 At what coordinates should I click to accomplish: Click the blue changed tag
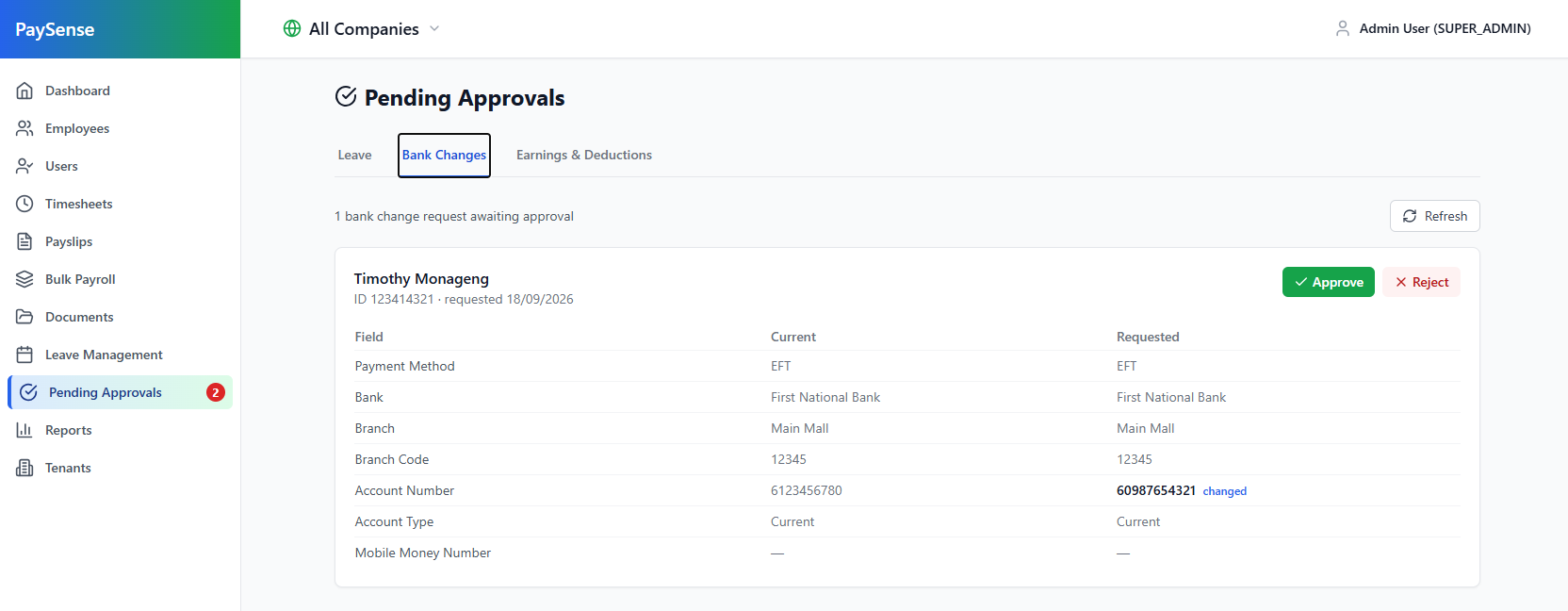click(1224, 491)
